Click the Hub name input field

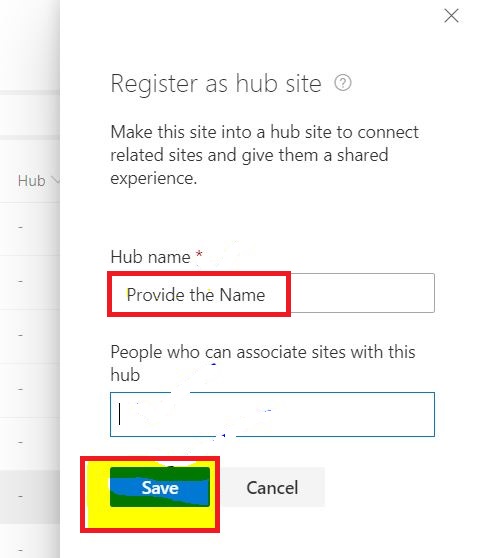272,293
